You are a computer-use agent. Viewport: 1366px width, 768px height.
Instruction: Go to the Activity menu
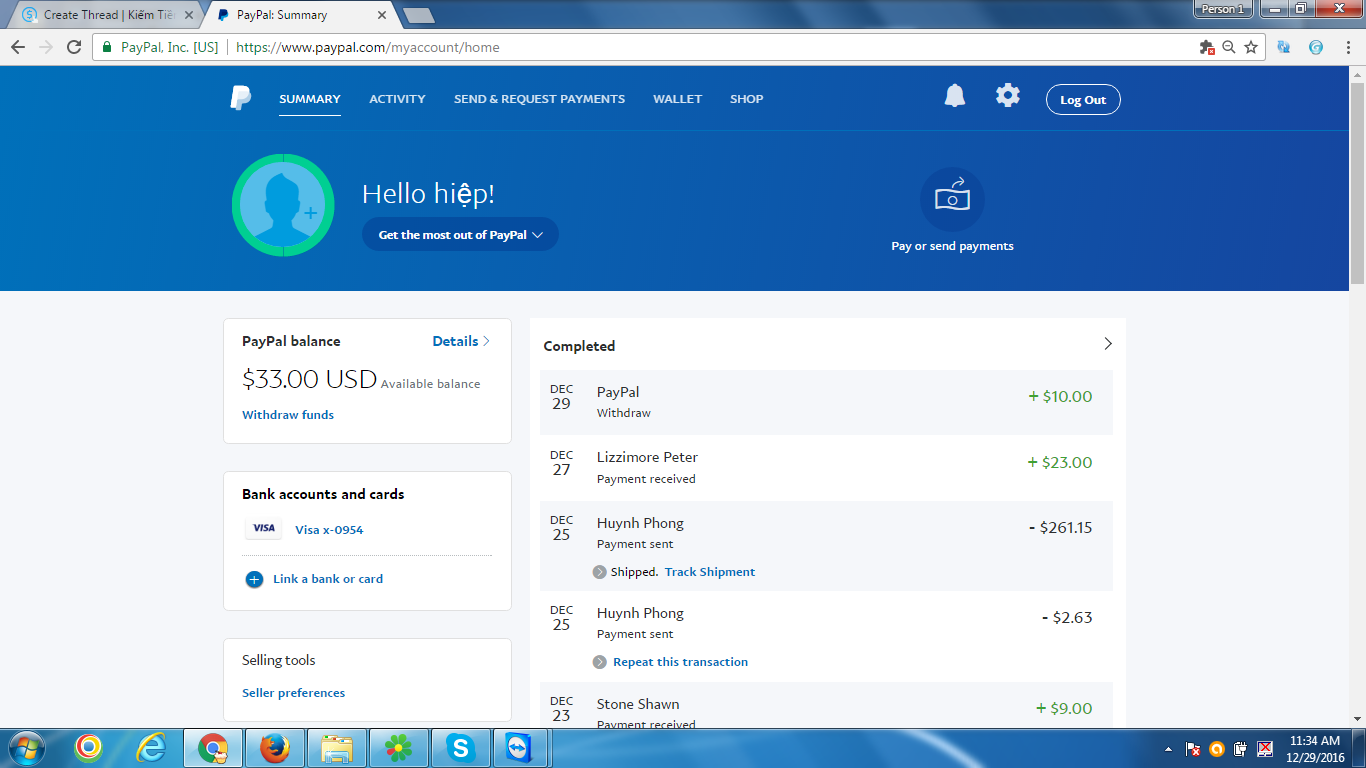397,99
